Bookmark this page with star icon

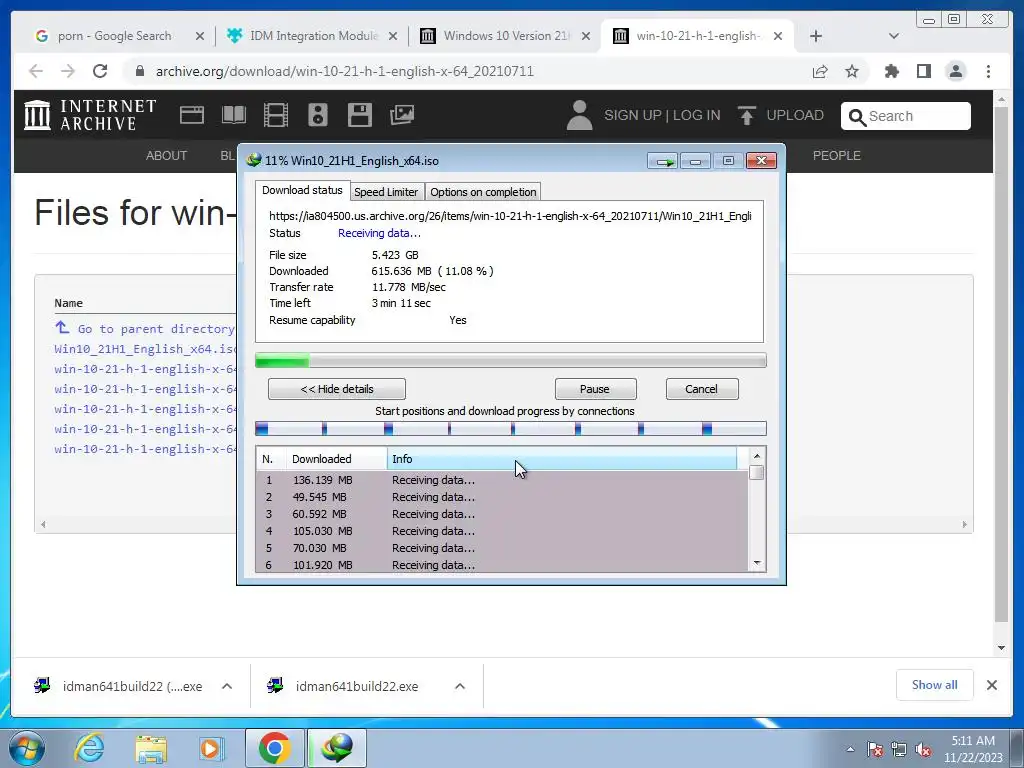coord(852,71)
